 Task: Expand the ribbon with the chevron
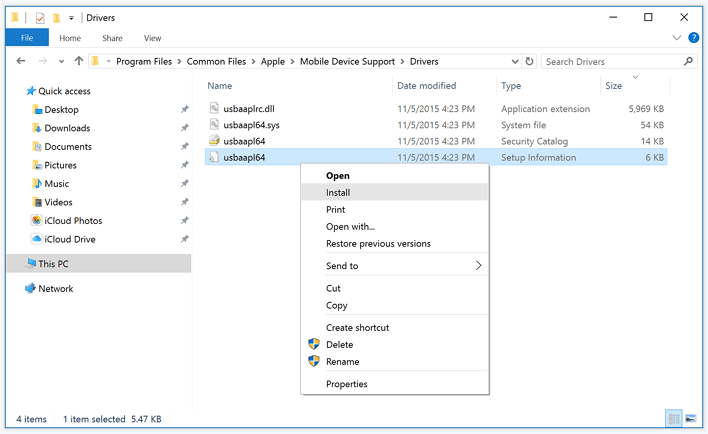pyautogui.click(x=677, y=38)
